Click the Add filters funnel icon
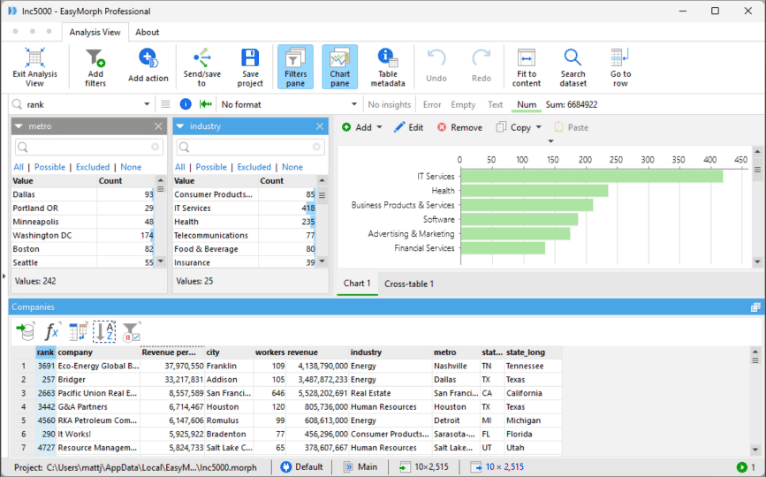Viewport: 766px width, 477px height. click(x=95, y=58)
